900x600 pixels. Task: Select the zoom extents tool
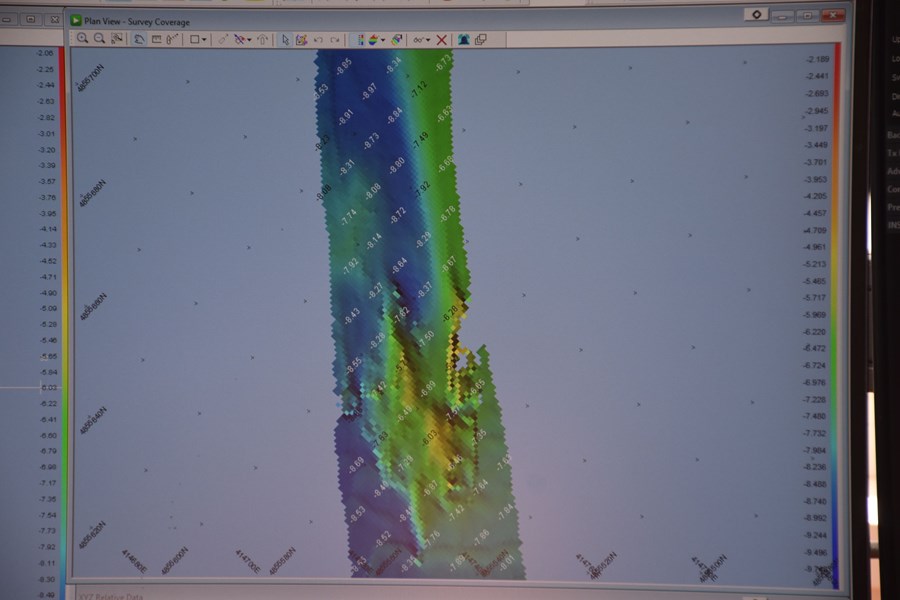coord(117,39)
